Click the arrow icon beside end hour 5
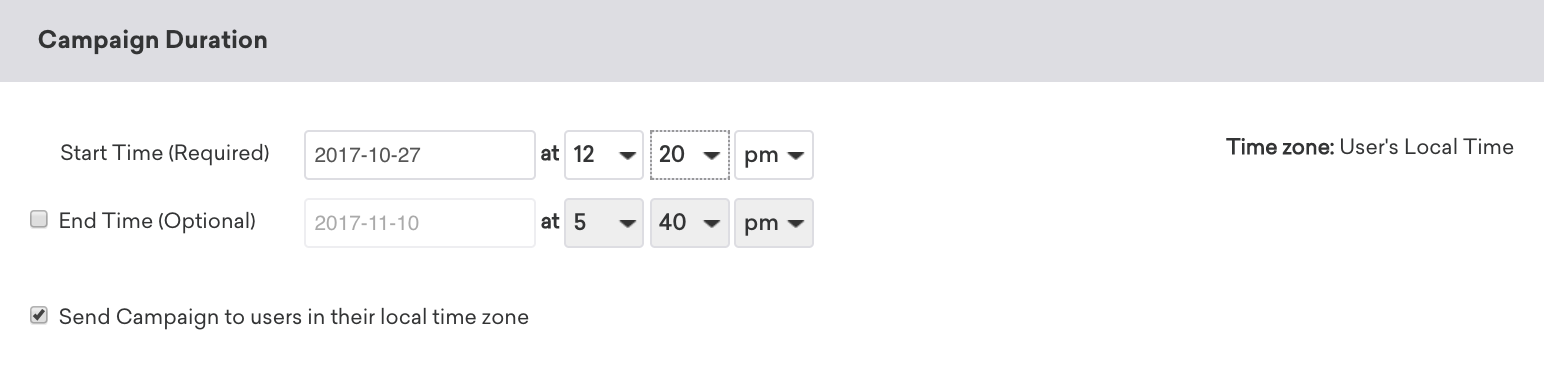Screen dimensions: 1544x370 (627, 223)
